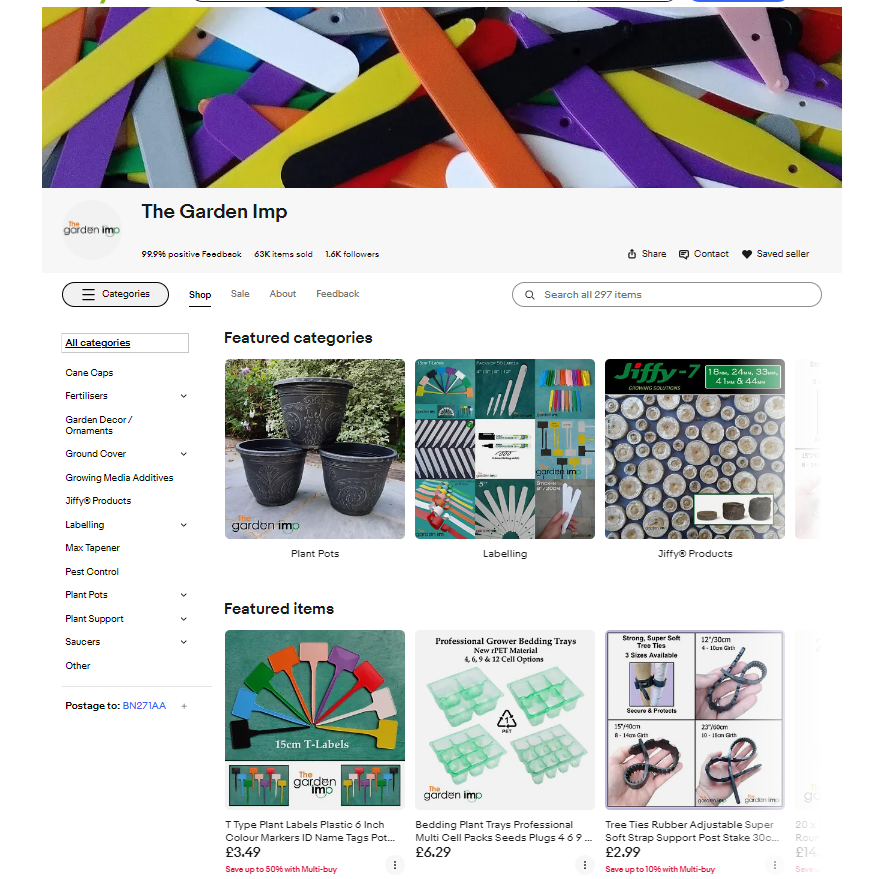Image resolution: width=878 pixels, height=879 pixels.
Task: Click the Share icon
Action: pos(632,254)
